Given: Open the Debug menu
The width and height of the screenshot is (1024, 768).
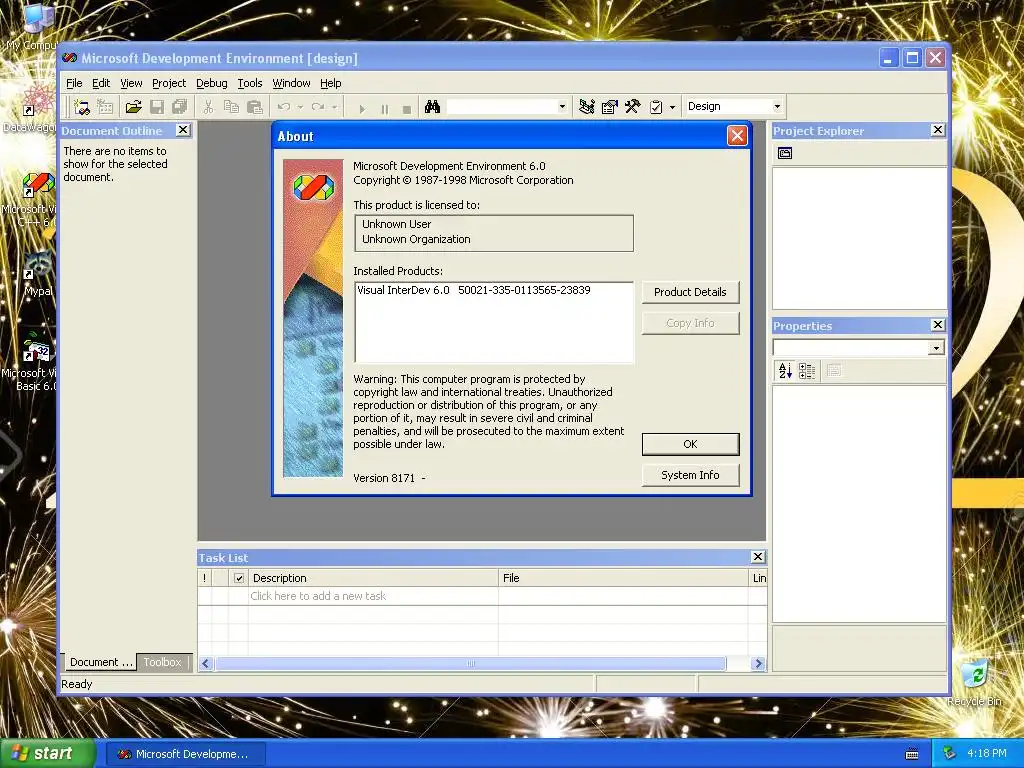Looking at the screenshot, I should tap(212, 84).
